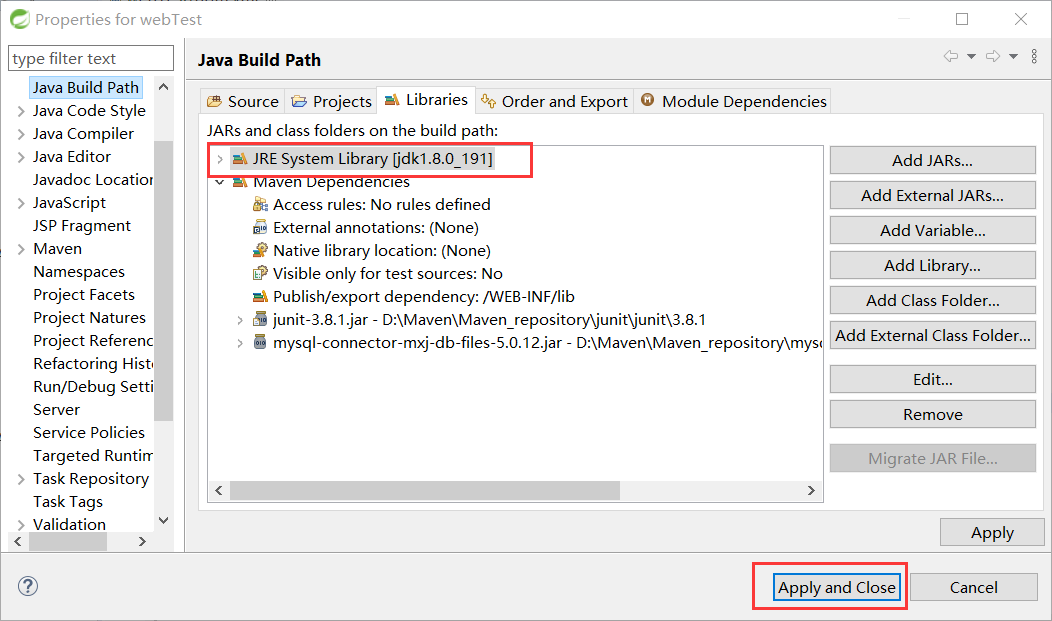Expand Task Repository in sidebar
Image resolution: width=1052 pixels, height=621 pixels.
click(21, 479)
